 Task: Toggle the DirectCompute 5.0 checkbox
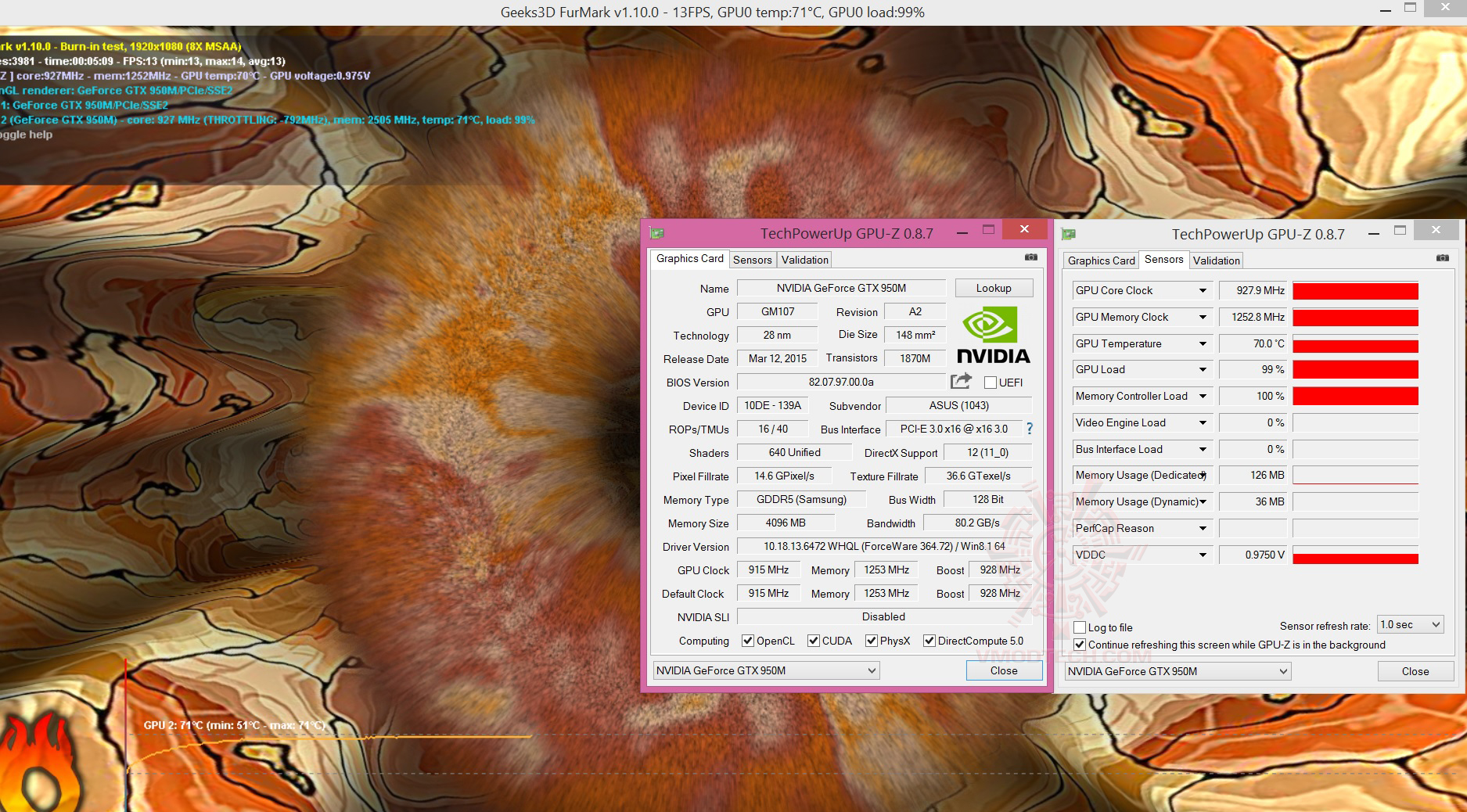click(929, 641)
